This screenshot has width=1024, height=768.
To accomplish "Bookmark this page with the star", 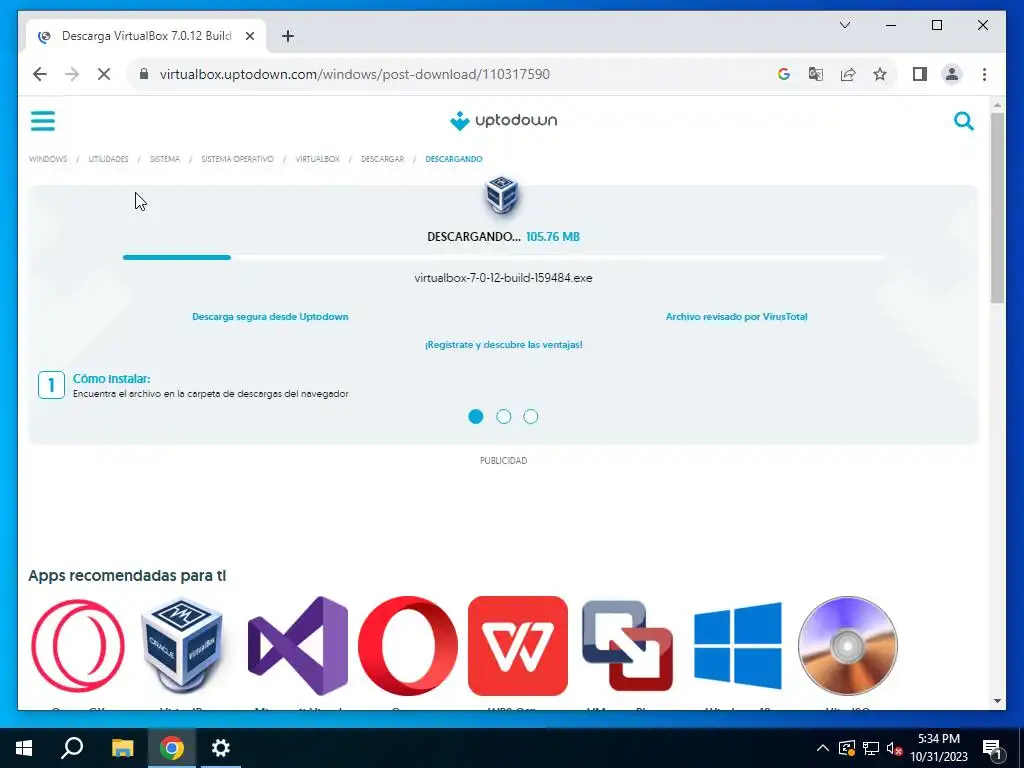I will pos(880,74).
